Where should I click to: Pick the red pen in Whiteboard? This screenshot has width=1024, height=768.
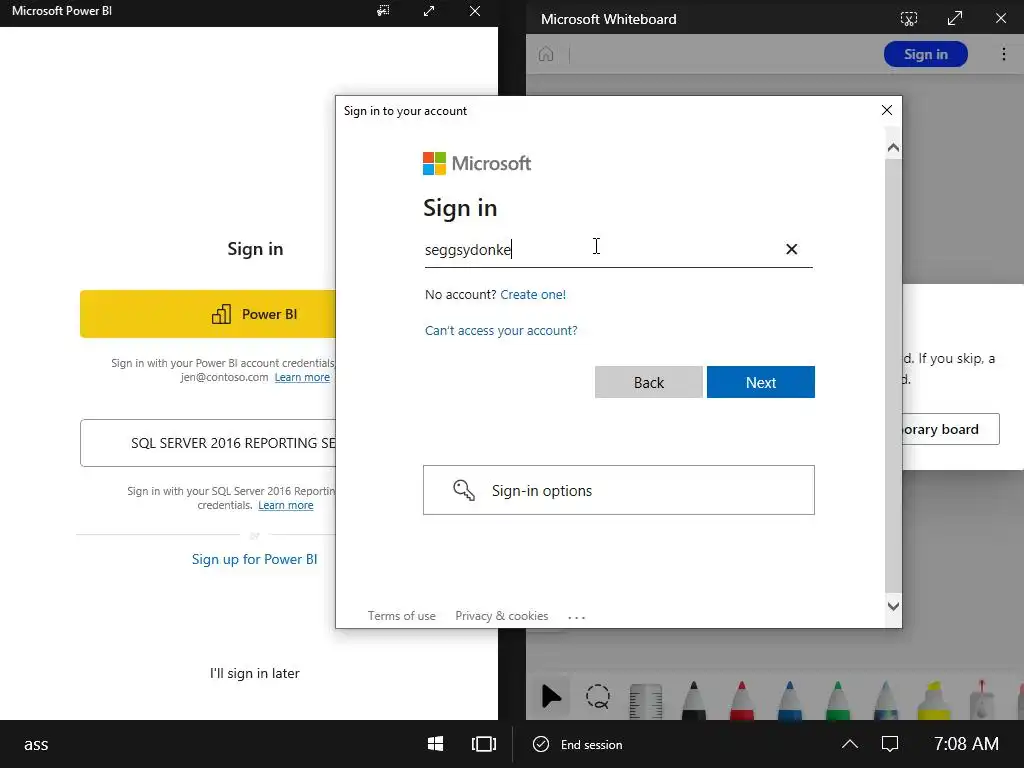click(741, 700)
